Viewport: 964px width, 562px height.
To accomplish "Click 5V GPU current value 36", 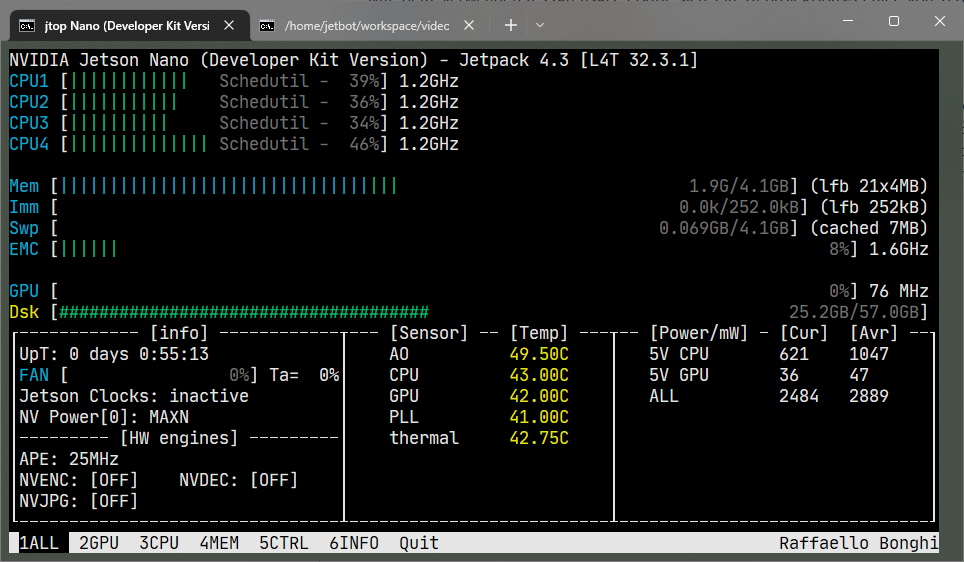I will 789,375.
